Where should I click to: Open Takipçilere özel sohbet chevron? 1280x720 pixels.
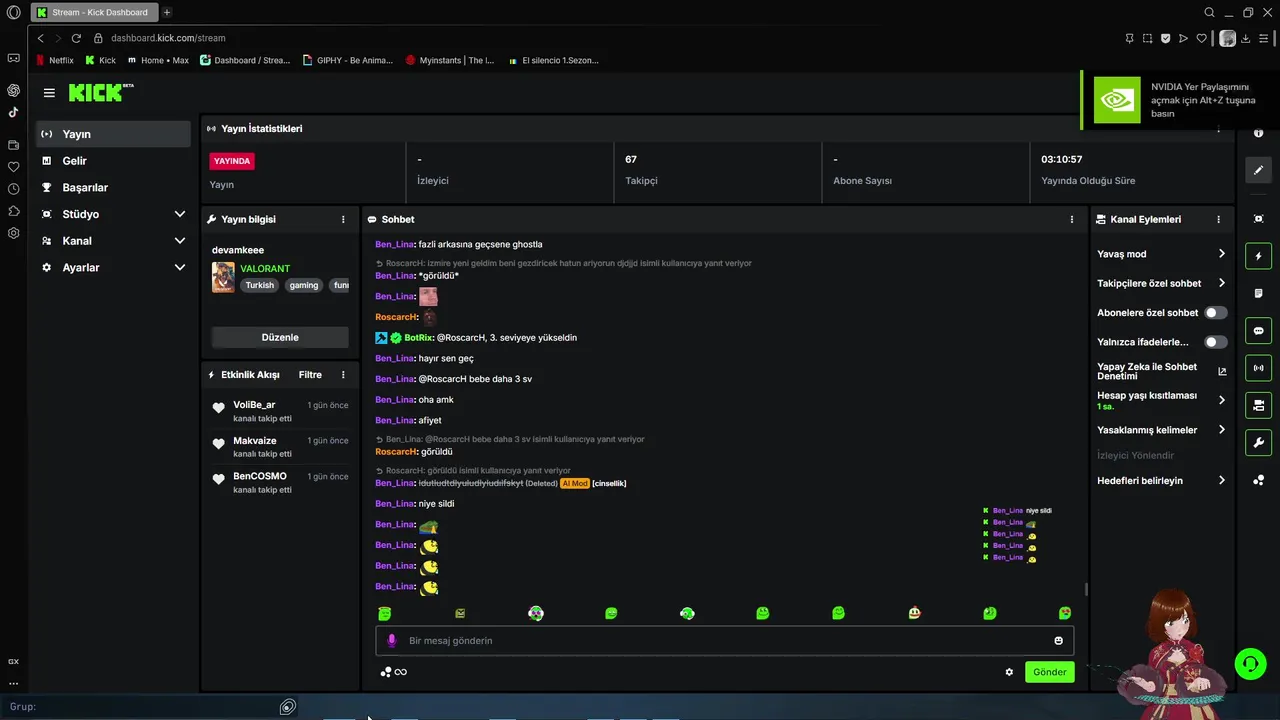[x=1221, y=283]
